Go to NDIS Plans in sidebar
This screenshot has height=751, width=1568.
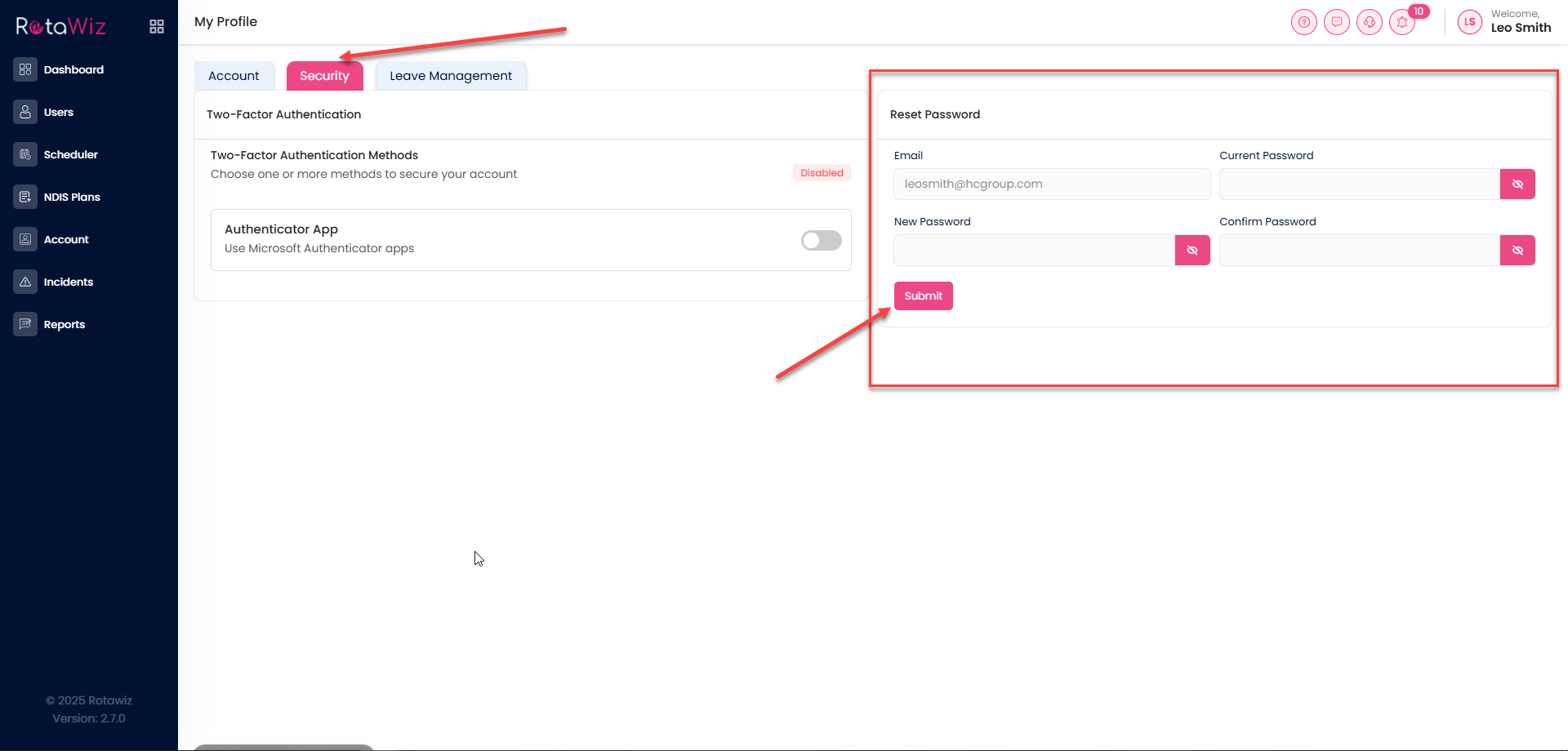pos(72,197)
